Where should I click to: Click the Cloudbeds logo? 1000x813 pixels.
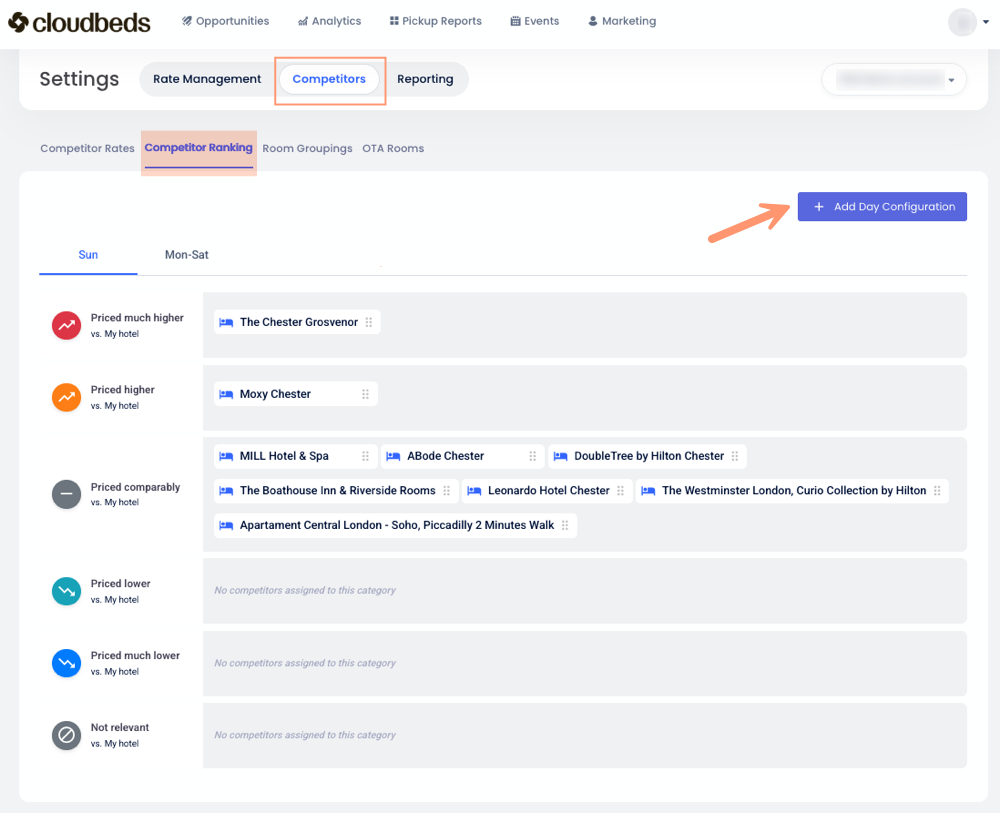(80, 21)
